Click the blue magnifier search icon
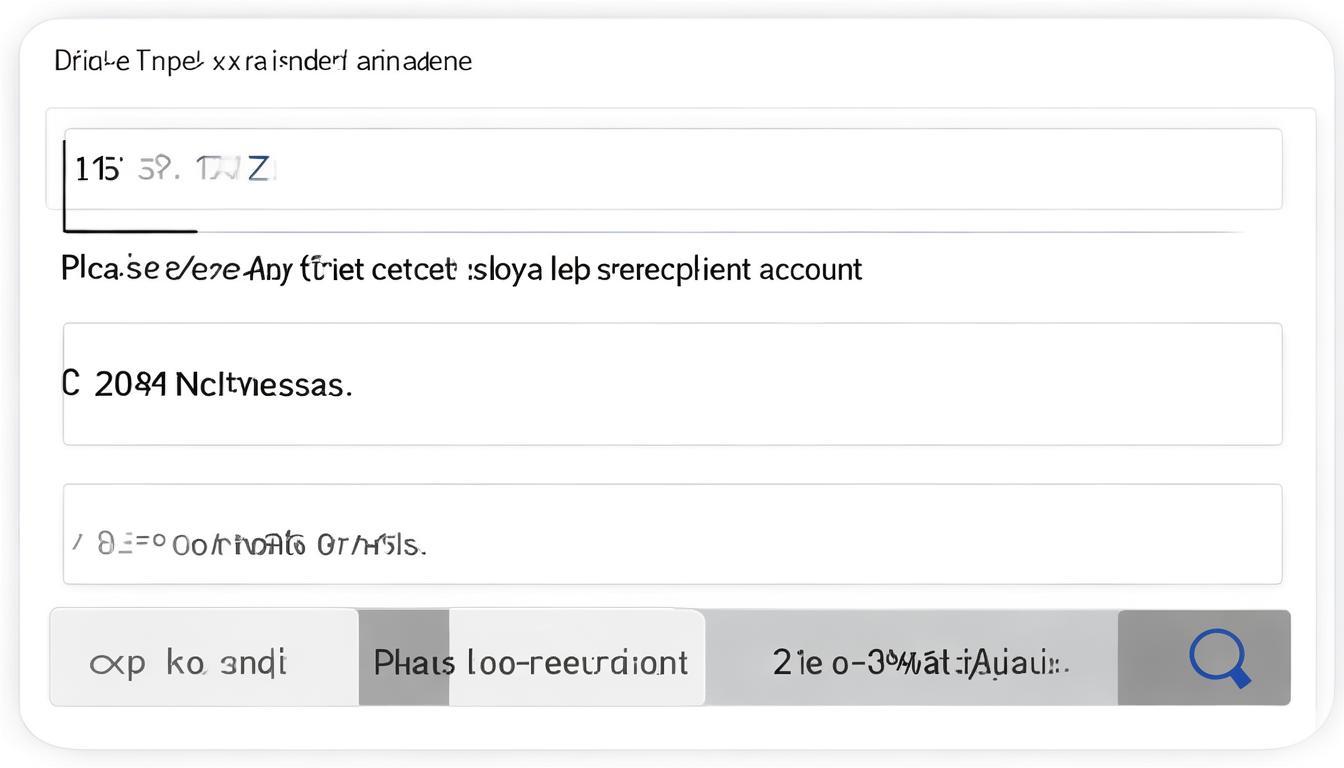This screenshot has height=768, width=1344. click(x=1218, y=660)
